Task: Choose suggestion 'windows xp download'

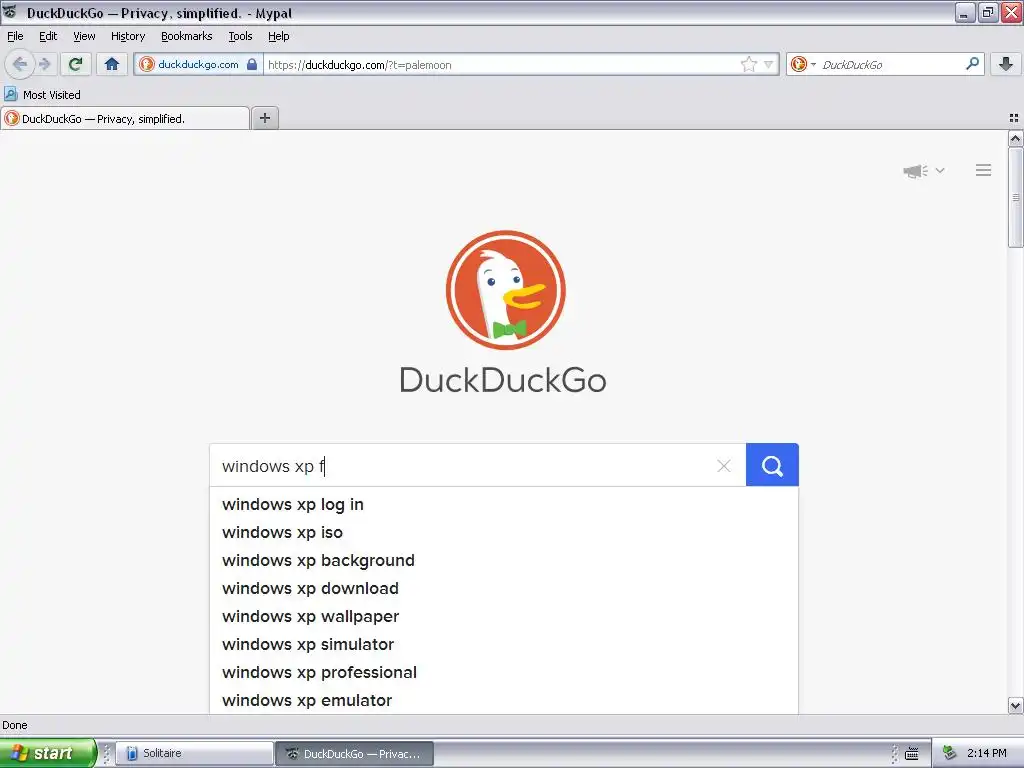Action: (504, 589)
